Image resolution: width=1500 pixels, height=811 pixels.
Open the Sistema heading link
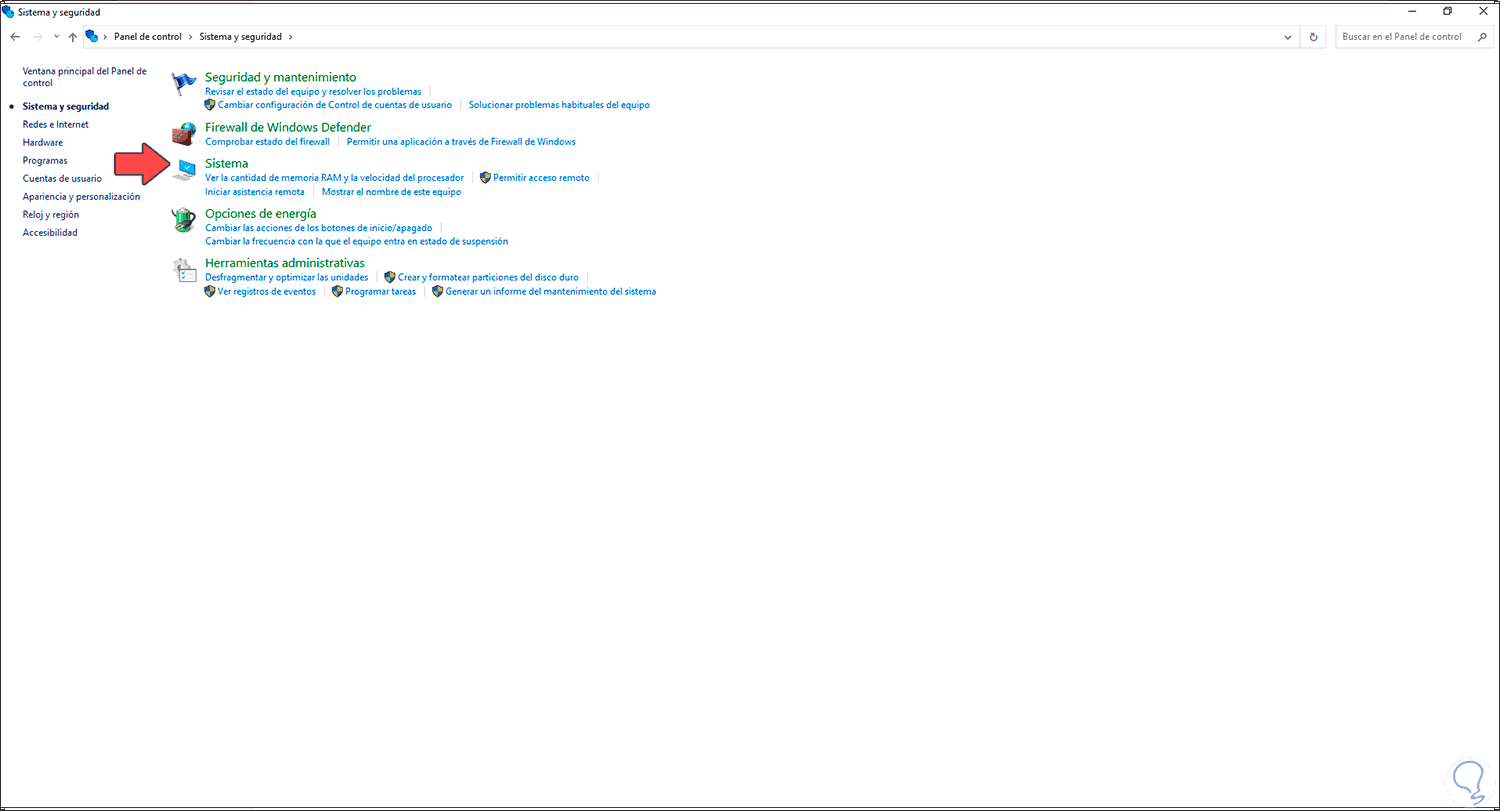(x=226, y=163)
